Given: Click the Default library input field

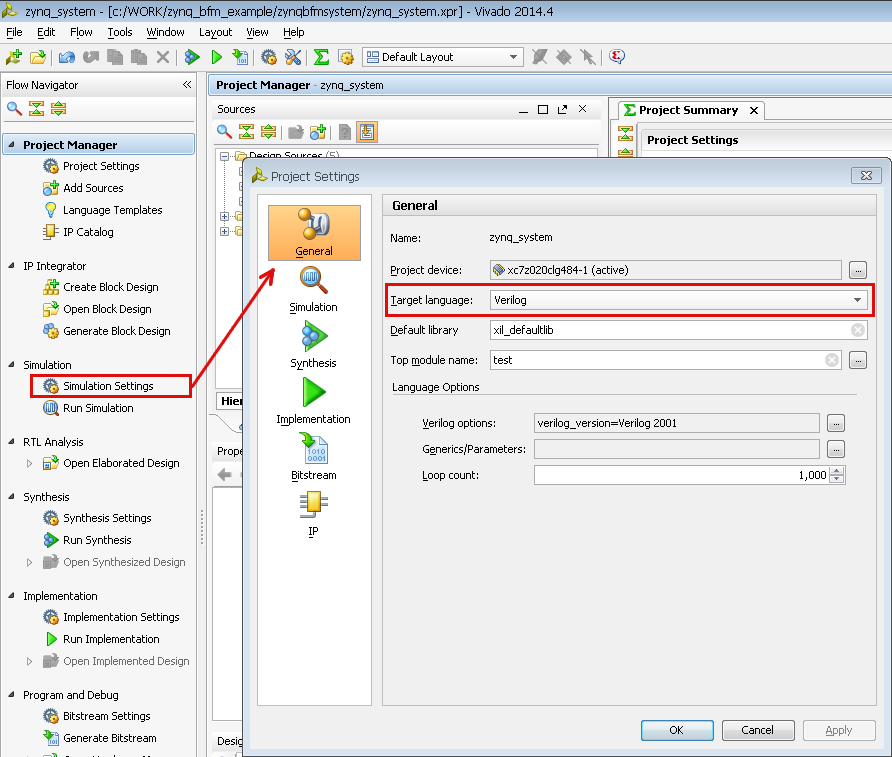Looking at the screenshot, I should [678, 330].
